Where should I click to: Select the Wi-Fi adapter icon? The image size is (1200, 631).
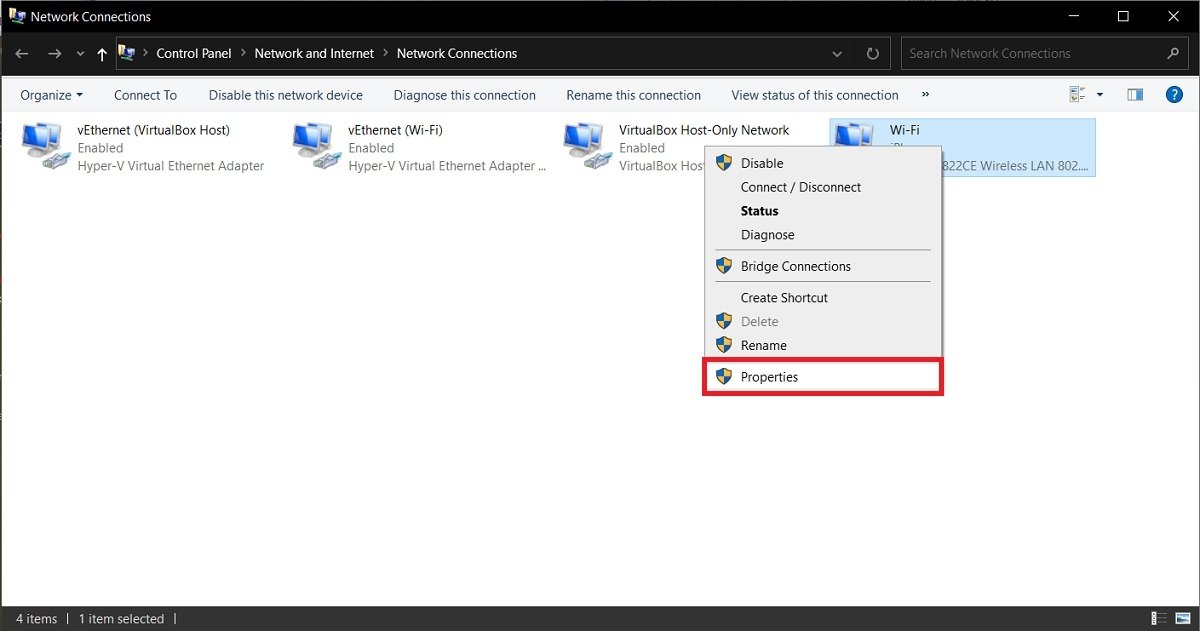855,135
